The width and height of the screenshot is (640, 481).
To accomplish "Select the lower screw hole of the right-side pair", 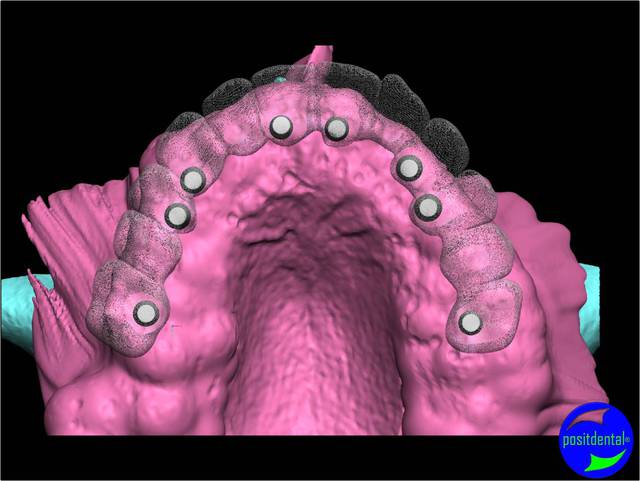I will [427, 207].
